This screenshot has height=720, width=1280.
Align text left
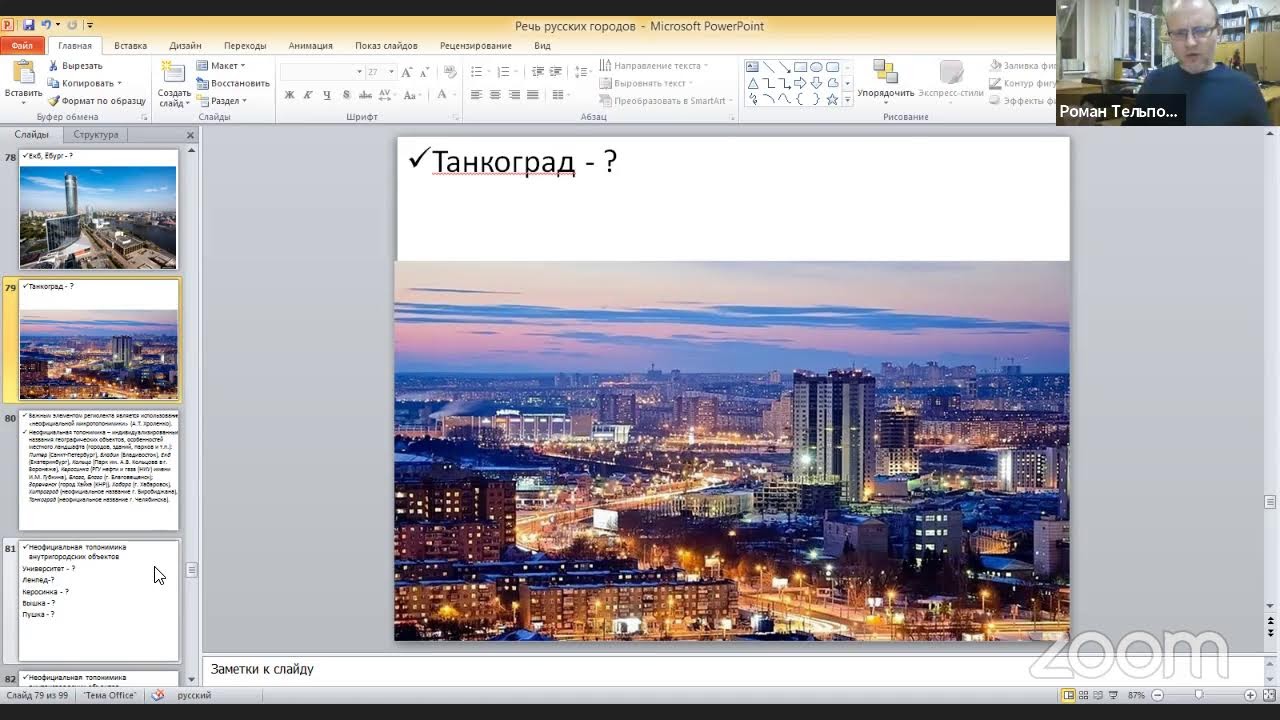tap(476, 95)
